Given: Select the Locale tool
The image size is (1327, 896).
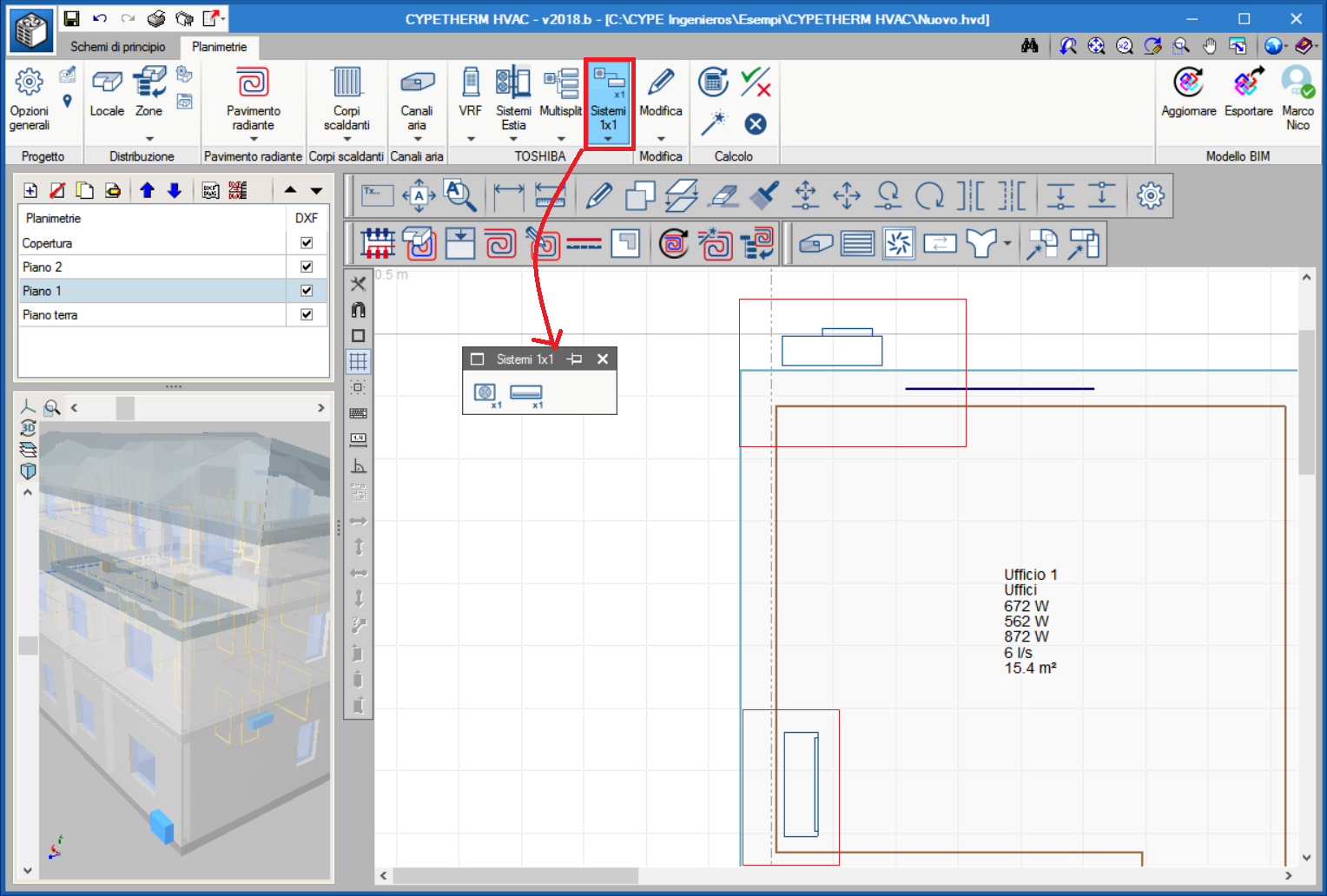Looking at the screenshot, I should (107, 93).
